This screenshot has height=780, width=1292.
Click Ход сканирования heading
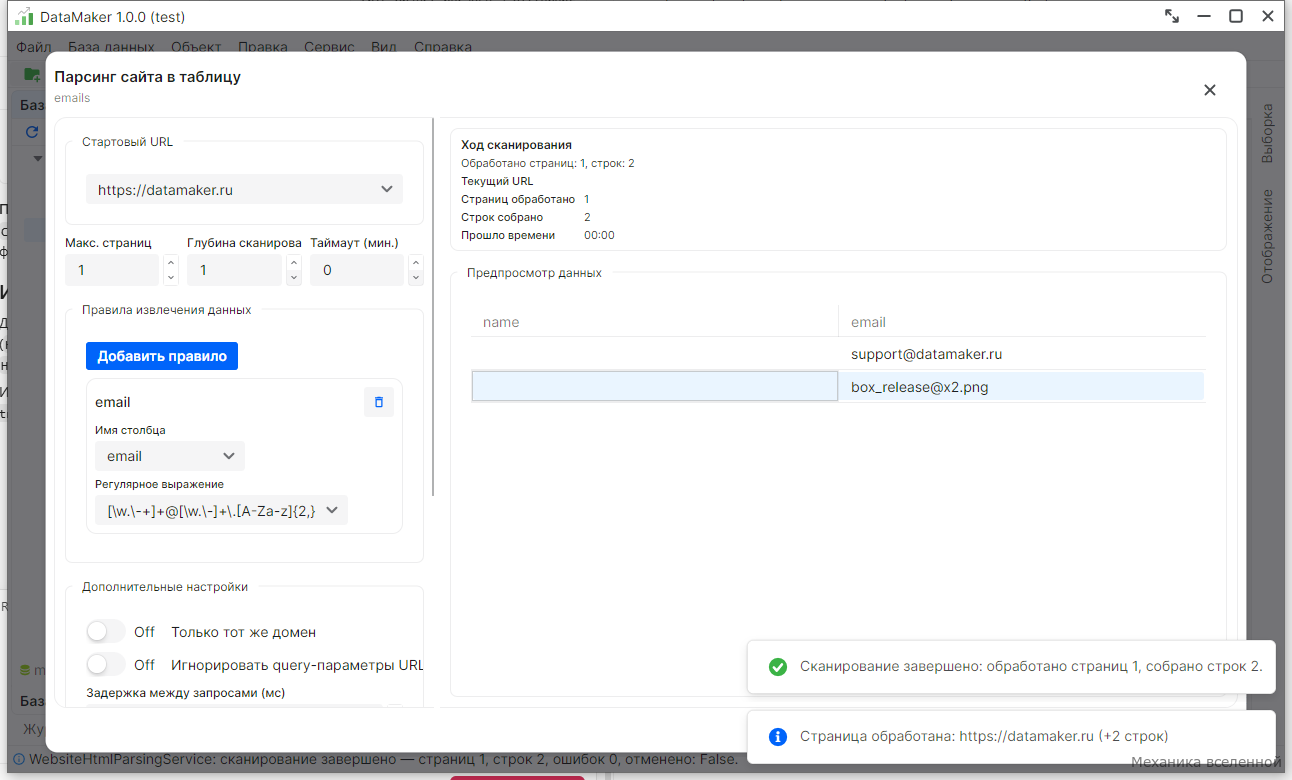click(x=516, y=145)
